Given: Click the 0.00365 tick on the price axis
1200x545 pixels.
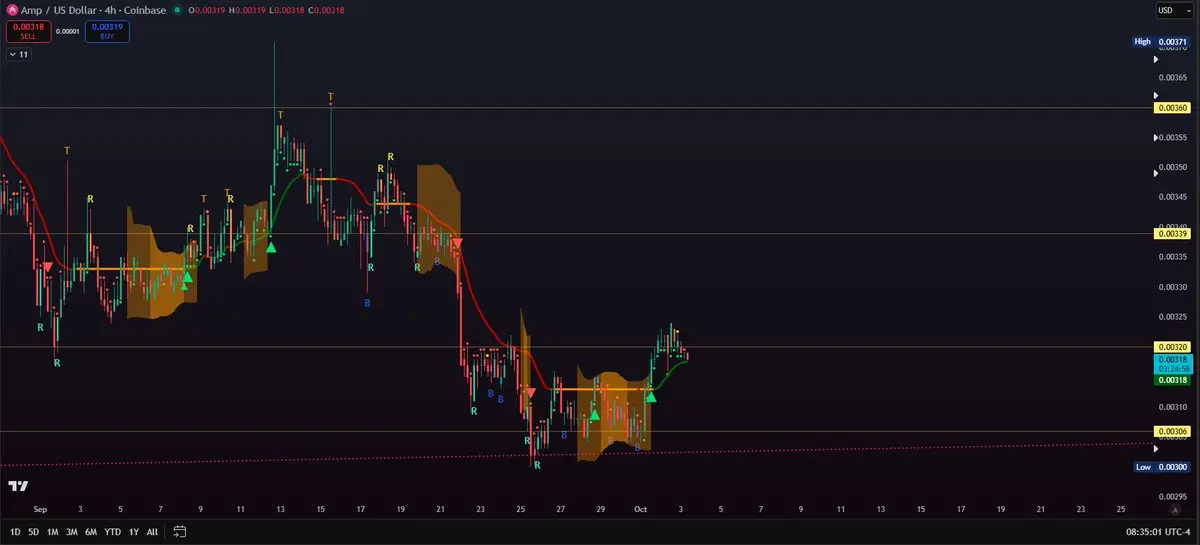Looking at the screenshot, I should [x=1172, y=77].
